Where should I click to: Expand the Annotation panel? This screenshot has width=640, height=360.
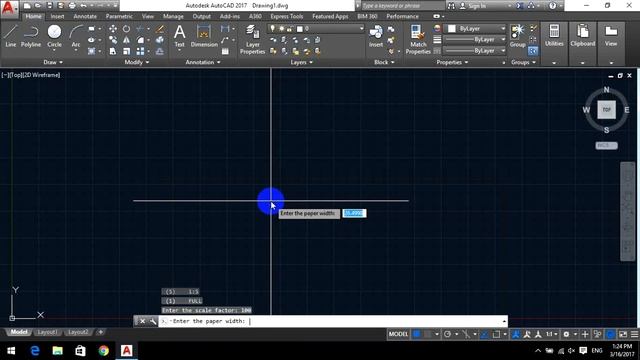pyautogui.click(x=203, y=62)
